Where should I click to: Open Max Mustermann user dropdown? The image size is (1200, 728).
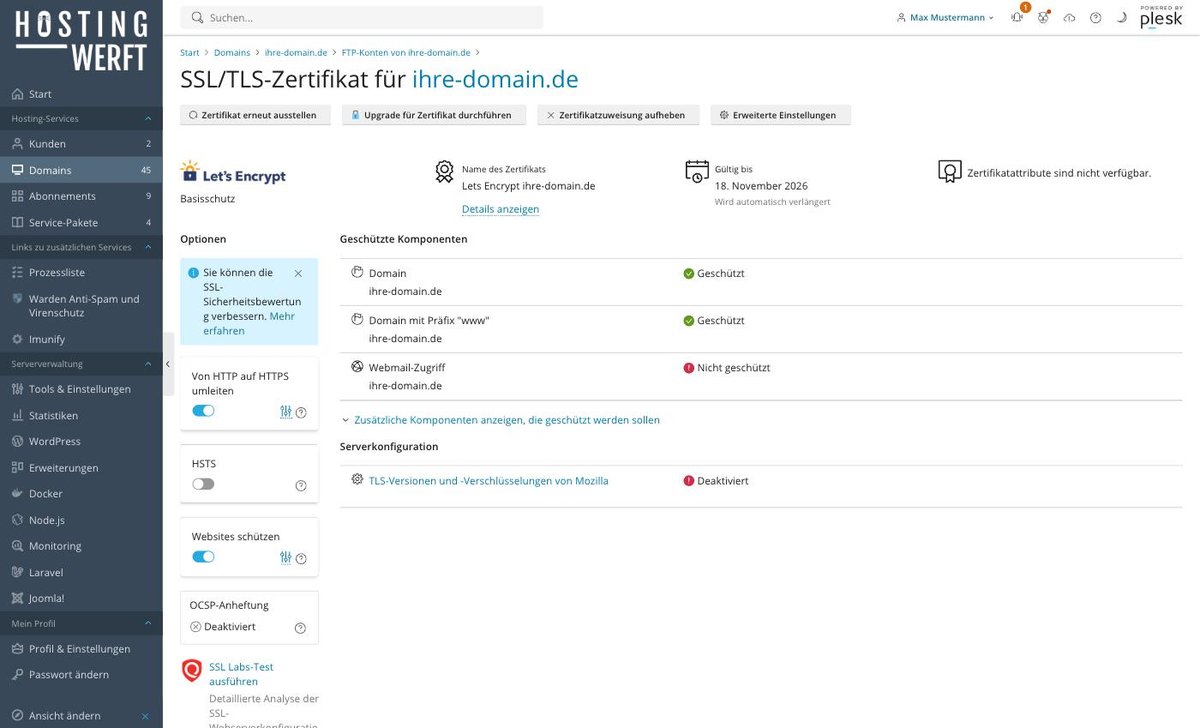tap(945, 17)
